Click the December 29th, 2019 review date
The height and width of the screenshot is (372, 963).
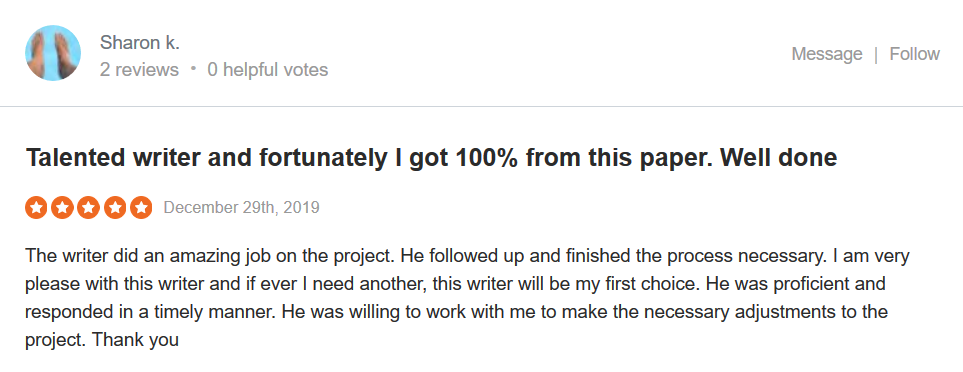(241, 207)
